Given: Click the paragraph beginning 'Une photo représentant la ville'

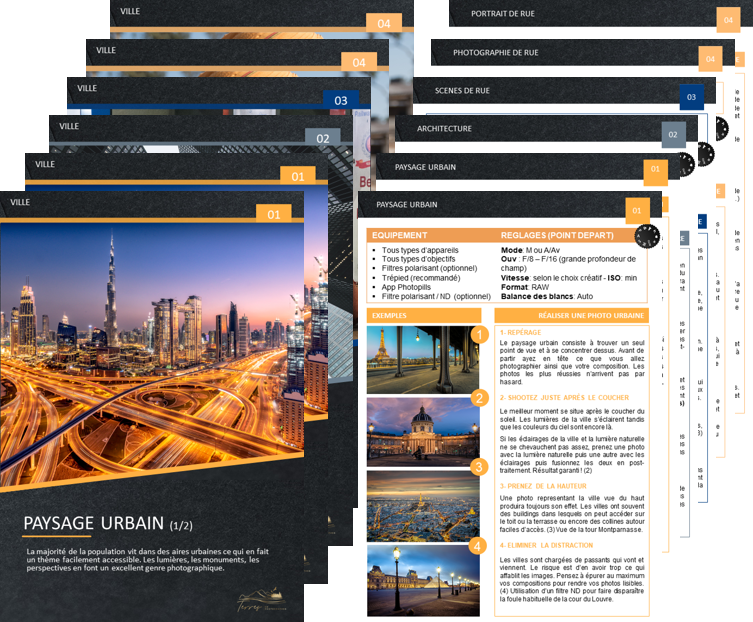Looking at the screenshot, I should coord(572,514).
